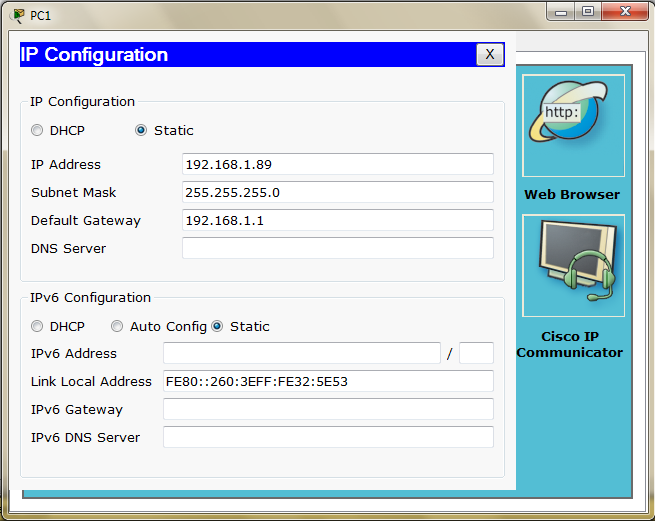Focus the empty DNS Server field
This screenshot has height=521, width=655.
pos(338,248)
